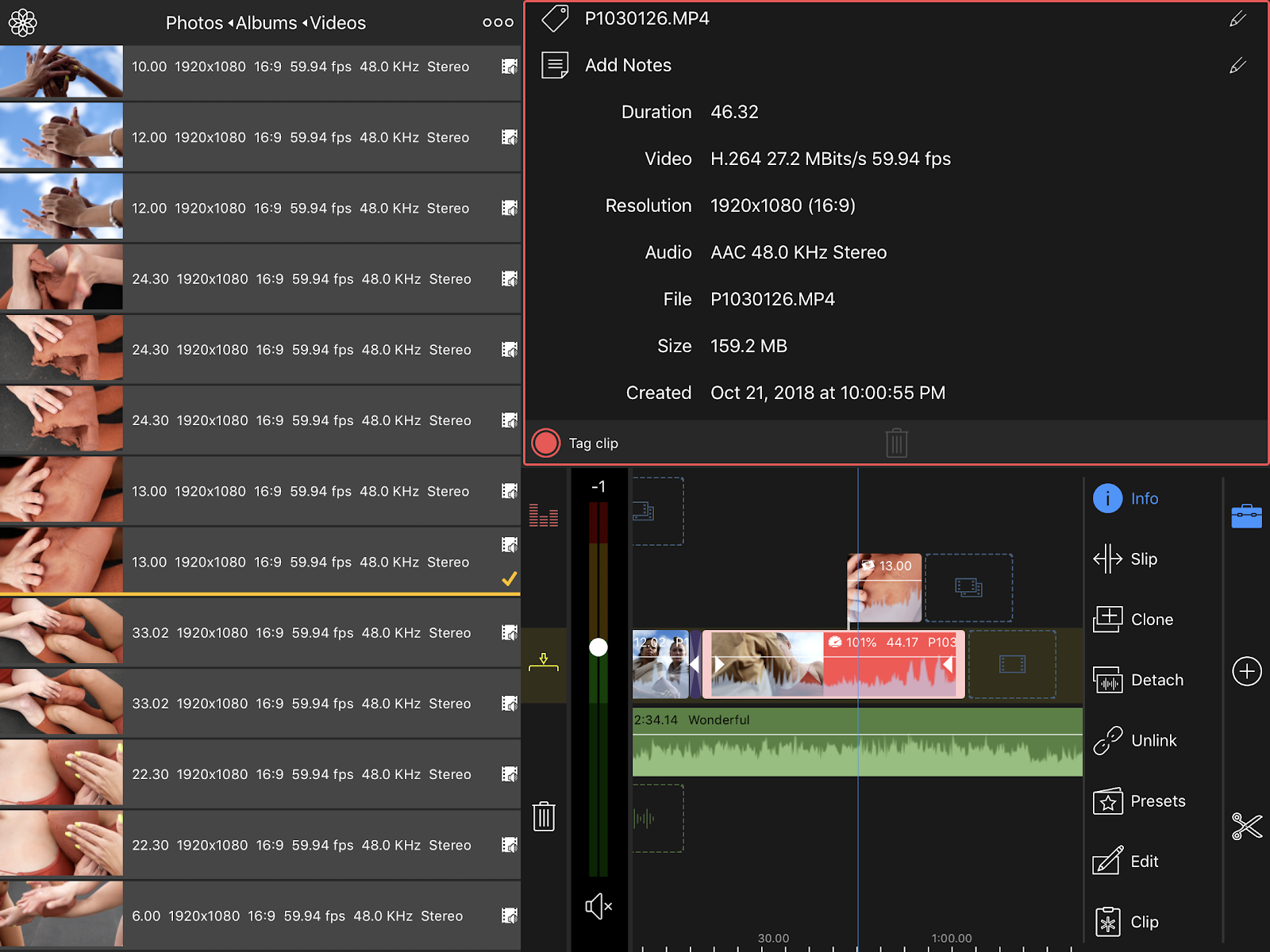Click the Video value H.264 27.2 MBits/s
The height and width of the screenshot is (952, 1270).
(x=830, y=159)
